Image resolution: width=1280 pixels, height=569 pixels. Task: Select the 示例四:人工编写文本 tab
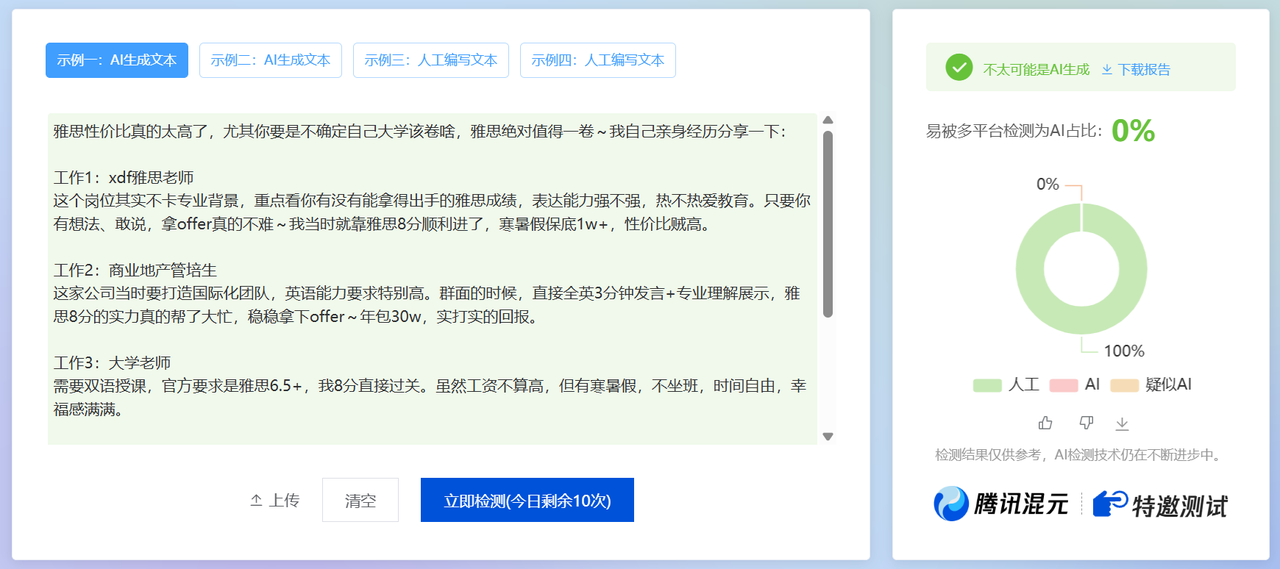pos(597,60)
